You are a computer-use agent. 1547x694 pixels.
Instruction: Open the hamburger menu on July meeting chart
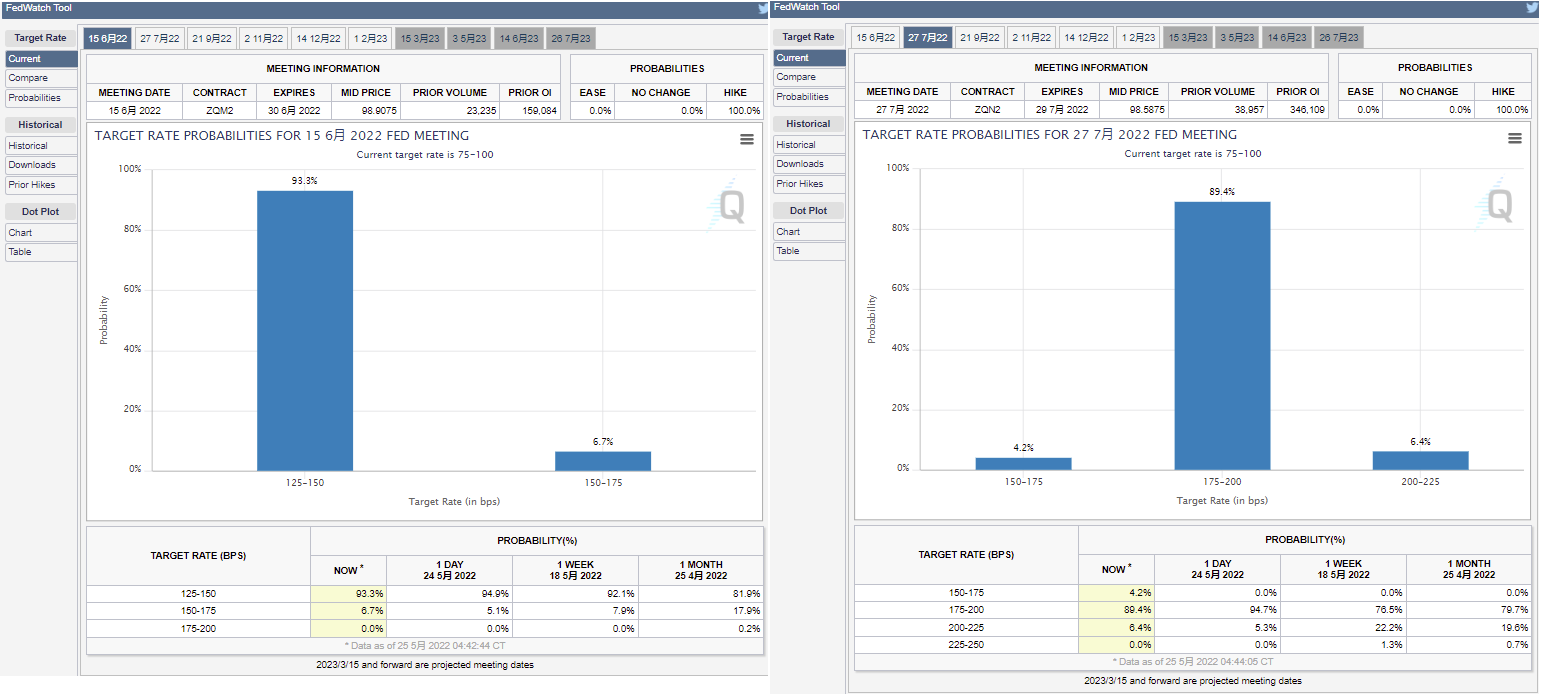point(1514,138)
